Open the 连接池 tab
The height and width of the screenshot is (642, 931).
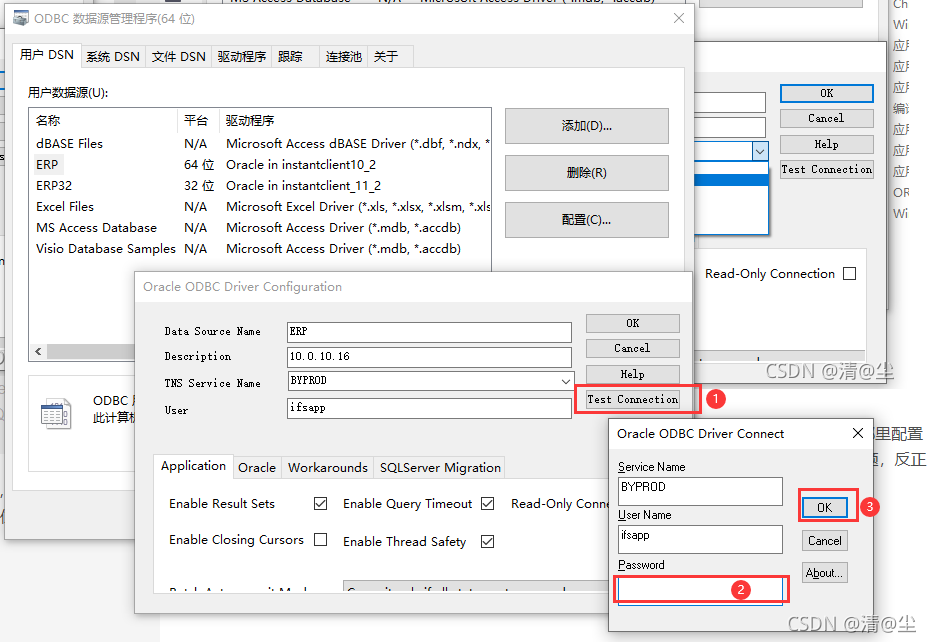pos(343,57)
